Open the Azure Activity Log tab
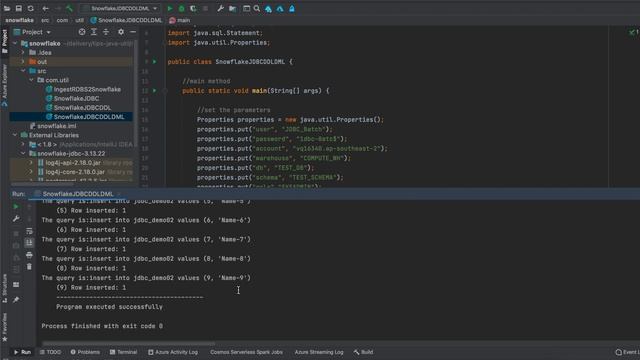 [173, 352]
